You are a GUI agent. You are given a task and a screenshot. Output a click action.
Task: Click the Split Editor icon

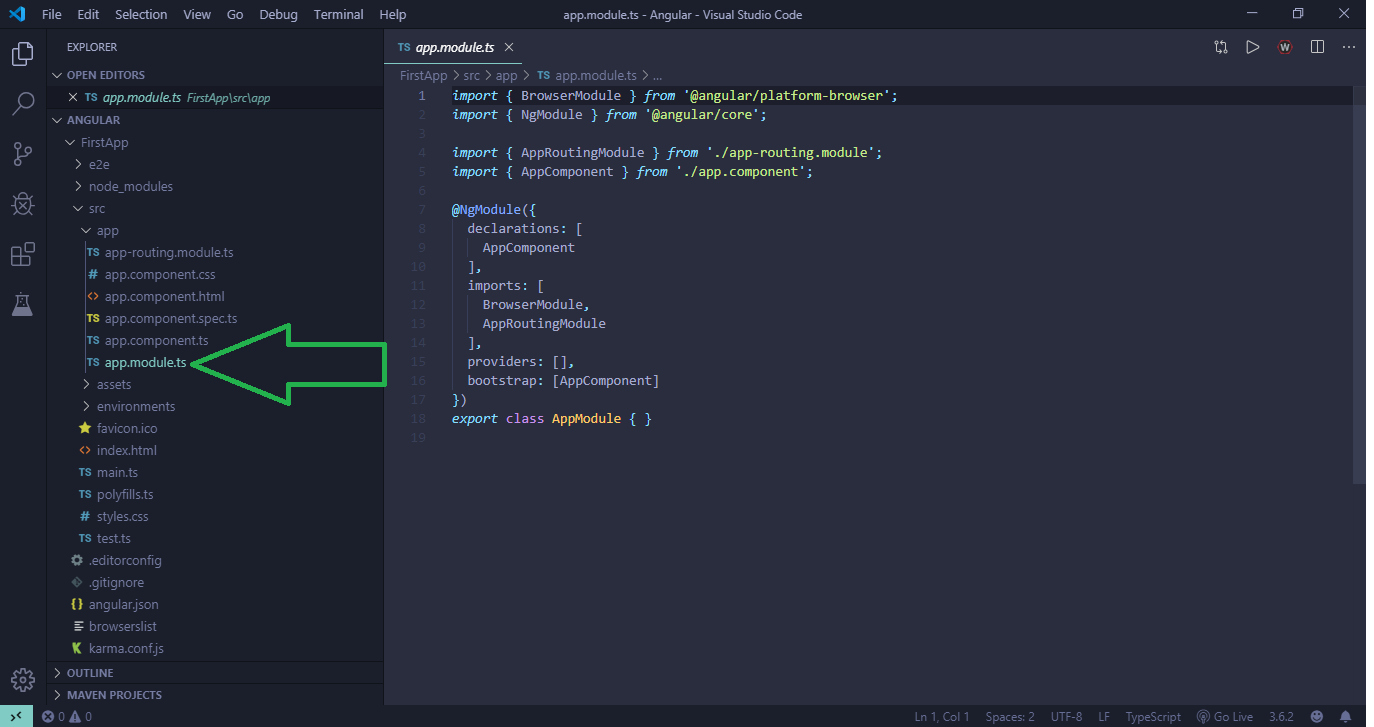click(x=1317, y=47)
